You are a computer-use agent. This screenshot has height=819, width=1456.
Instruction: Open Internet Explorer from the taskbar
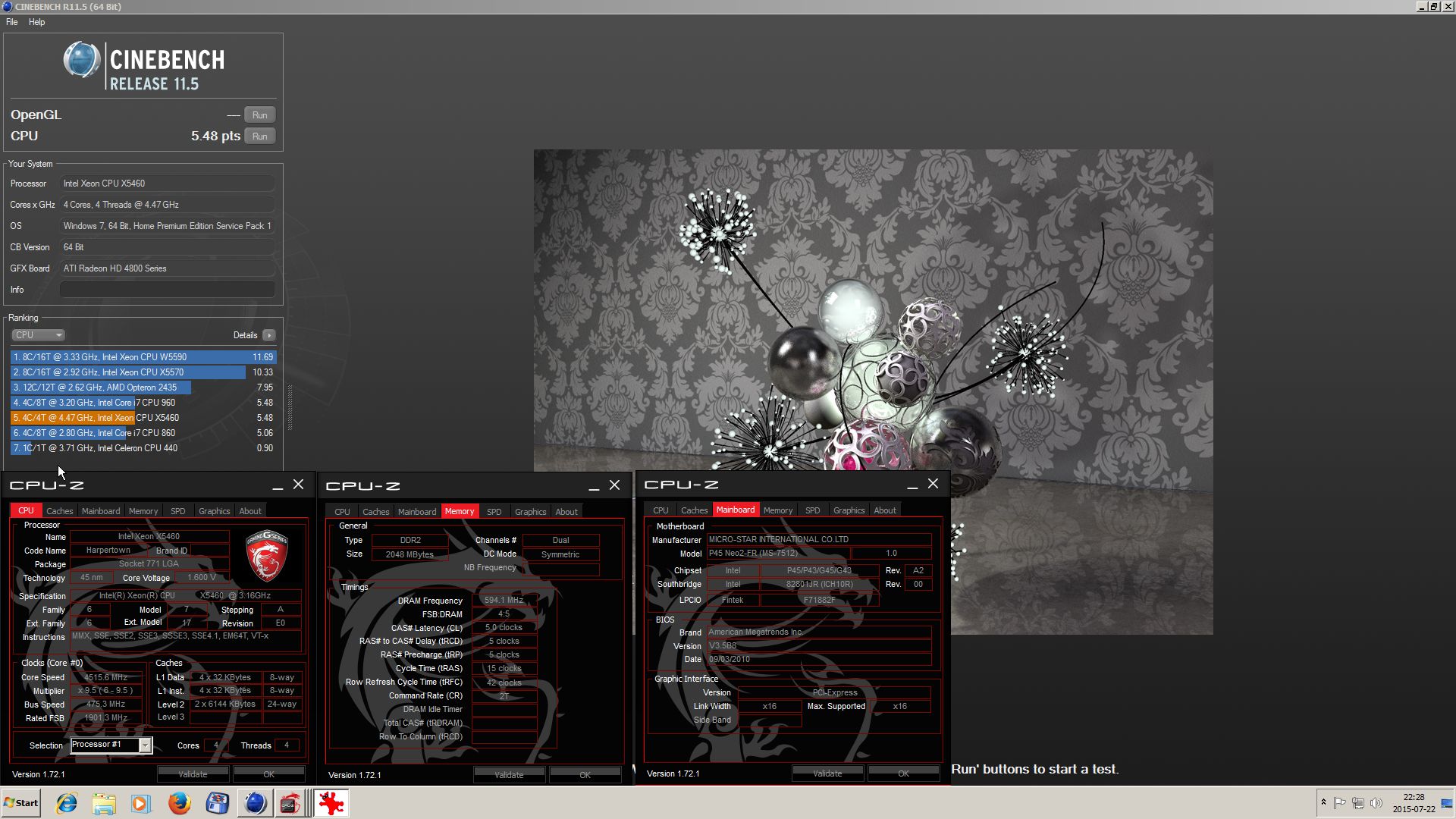coord(67,803)
